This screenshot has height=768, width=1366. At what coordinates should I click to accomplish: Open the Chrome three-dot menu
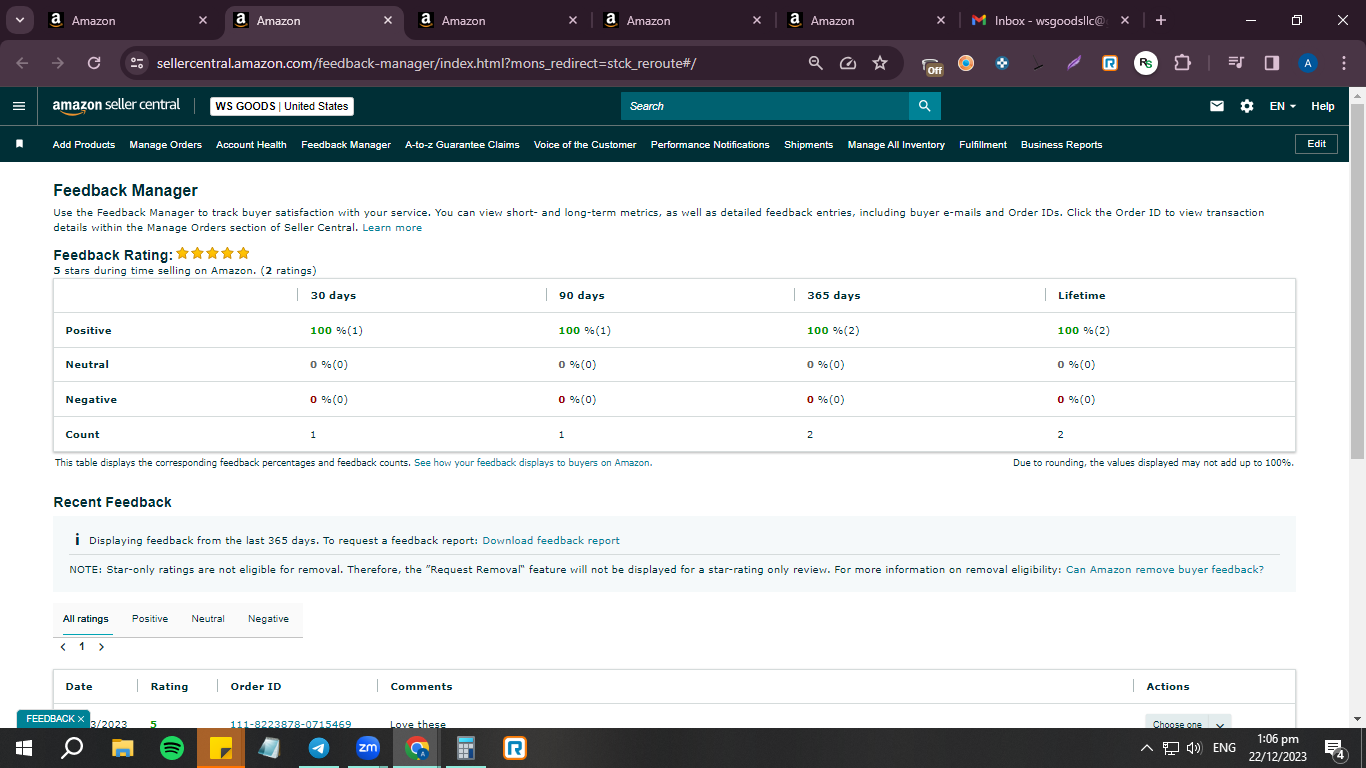(1344, 63)
